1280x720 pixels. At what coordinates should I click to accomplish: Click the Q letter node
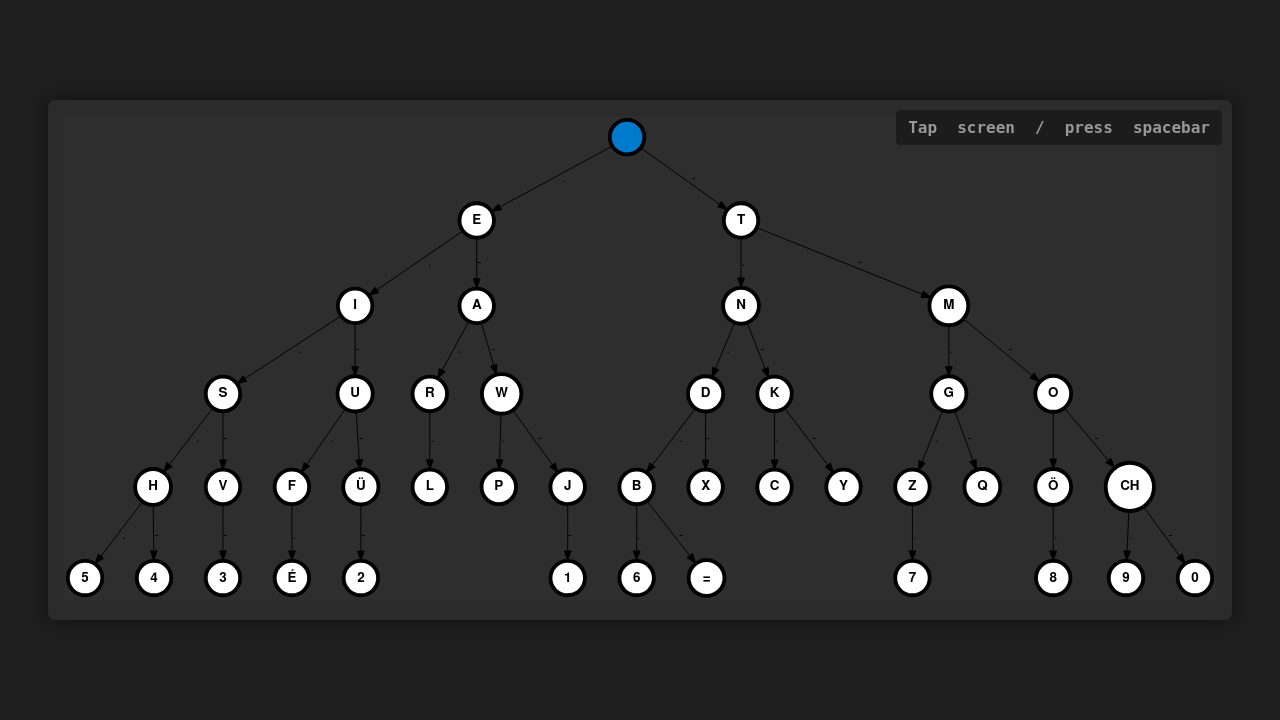[982, 486]
